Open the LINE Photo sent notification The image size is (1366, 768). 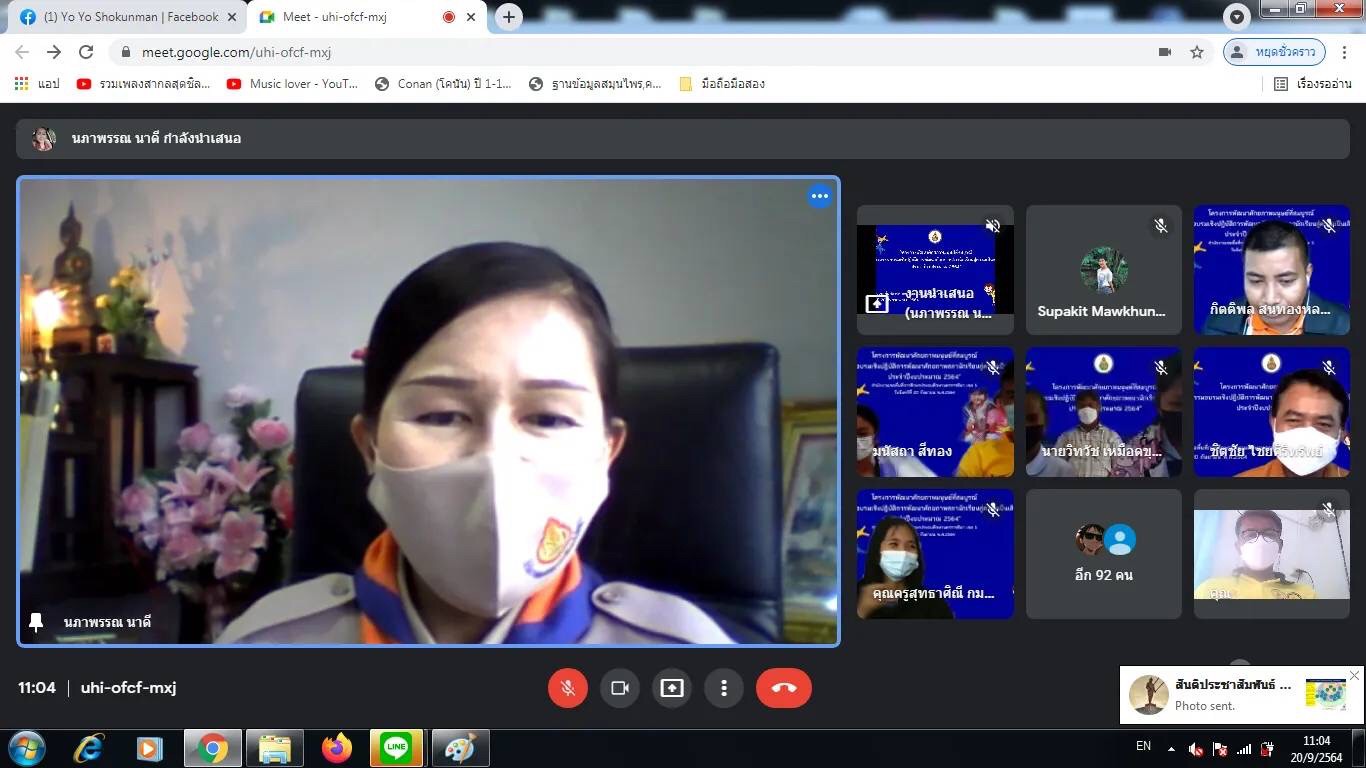[1240, 695]
